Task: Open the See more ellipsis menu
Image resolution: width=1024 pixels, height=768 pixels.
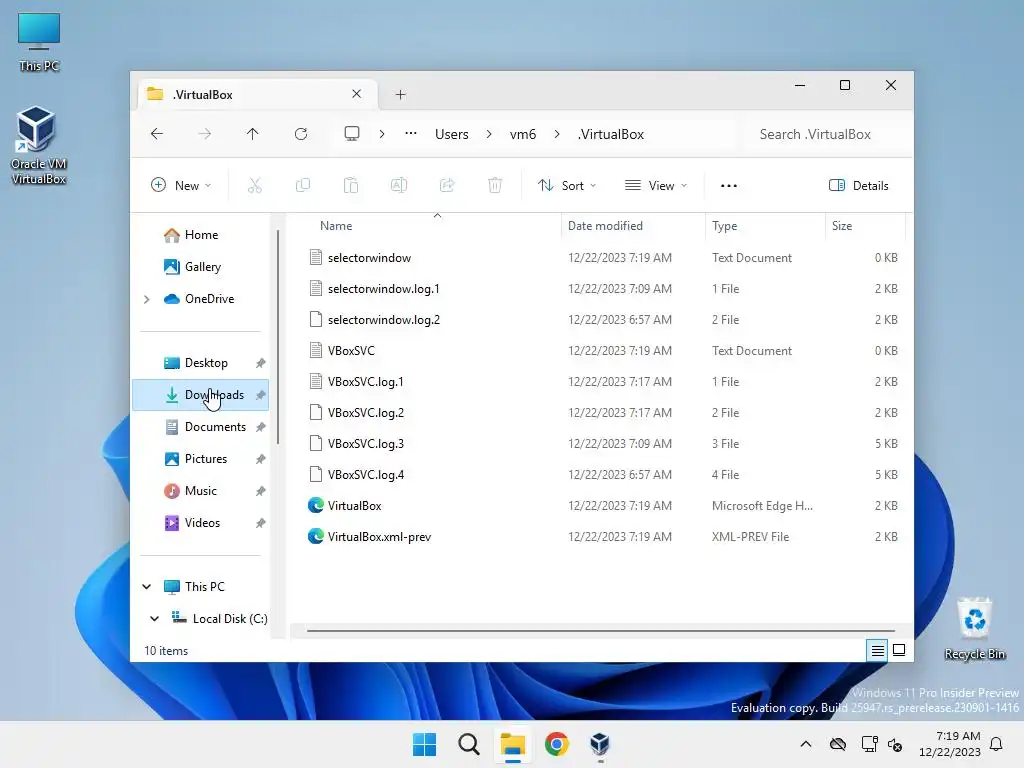Action: pyautogui.click(x=729, y=185)
